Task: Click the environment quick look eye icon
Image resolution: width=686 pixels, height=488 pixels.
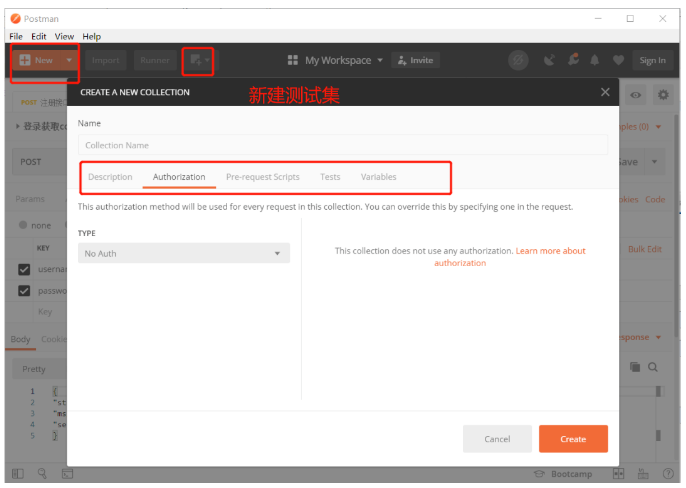Action: click(636, 95)
